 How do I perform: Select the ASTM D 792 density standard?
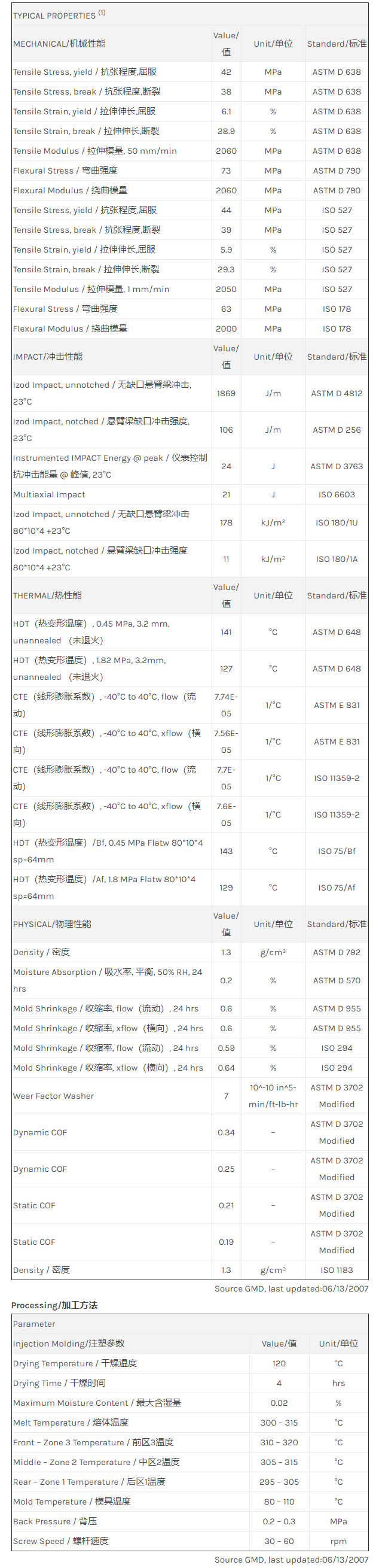(337, 952)
